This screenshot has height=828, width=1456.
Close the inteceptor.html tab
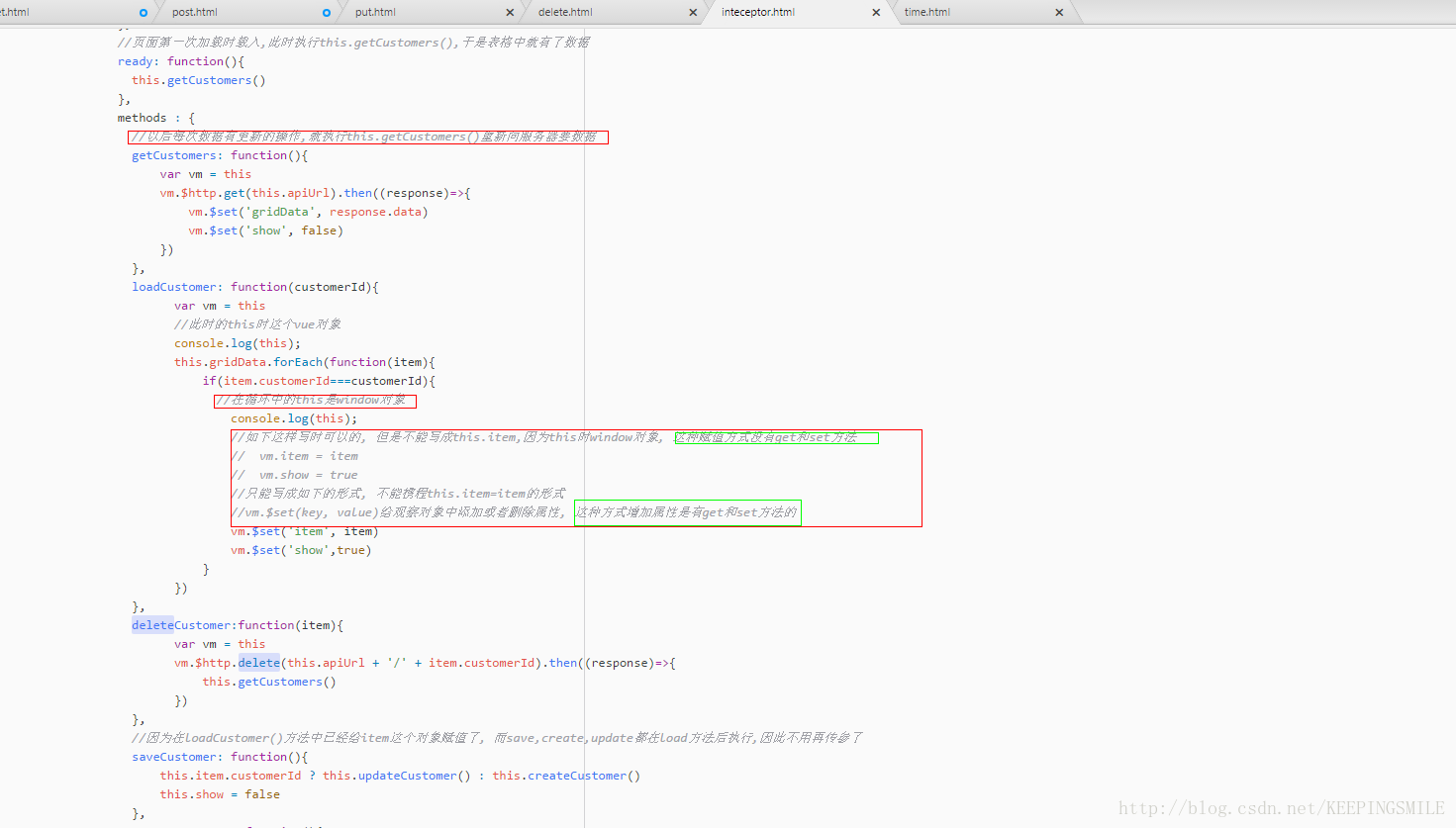[876, 13]
